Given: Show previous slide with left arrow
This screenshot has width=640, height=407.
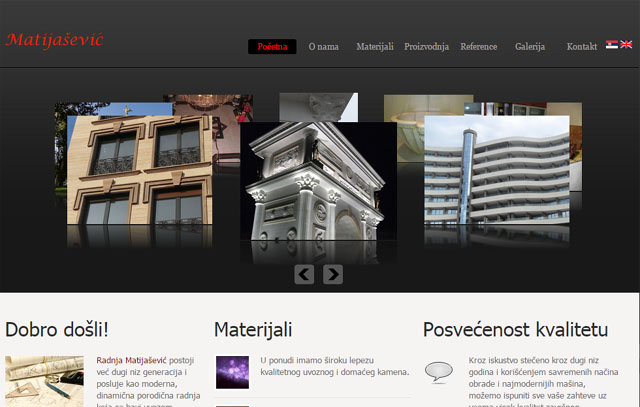Looking at the screenshot, I should pos(304,274).
